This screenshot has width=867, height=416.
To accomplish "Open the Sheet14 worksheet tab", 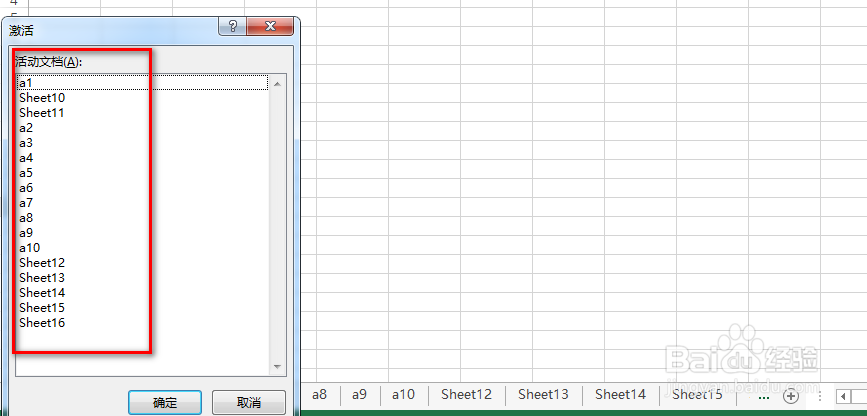I will 620,394.
